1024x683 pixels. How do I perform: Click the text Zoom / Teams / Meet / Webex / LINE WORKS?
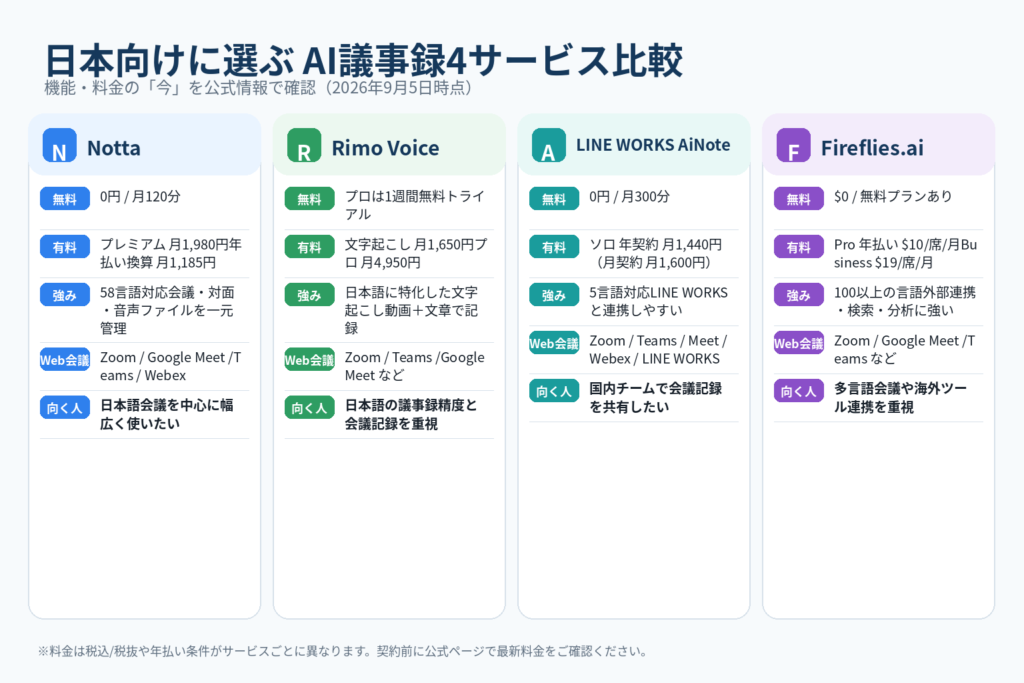(658, 349)
